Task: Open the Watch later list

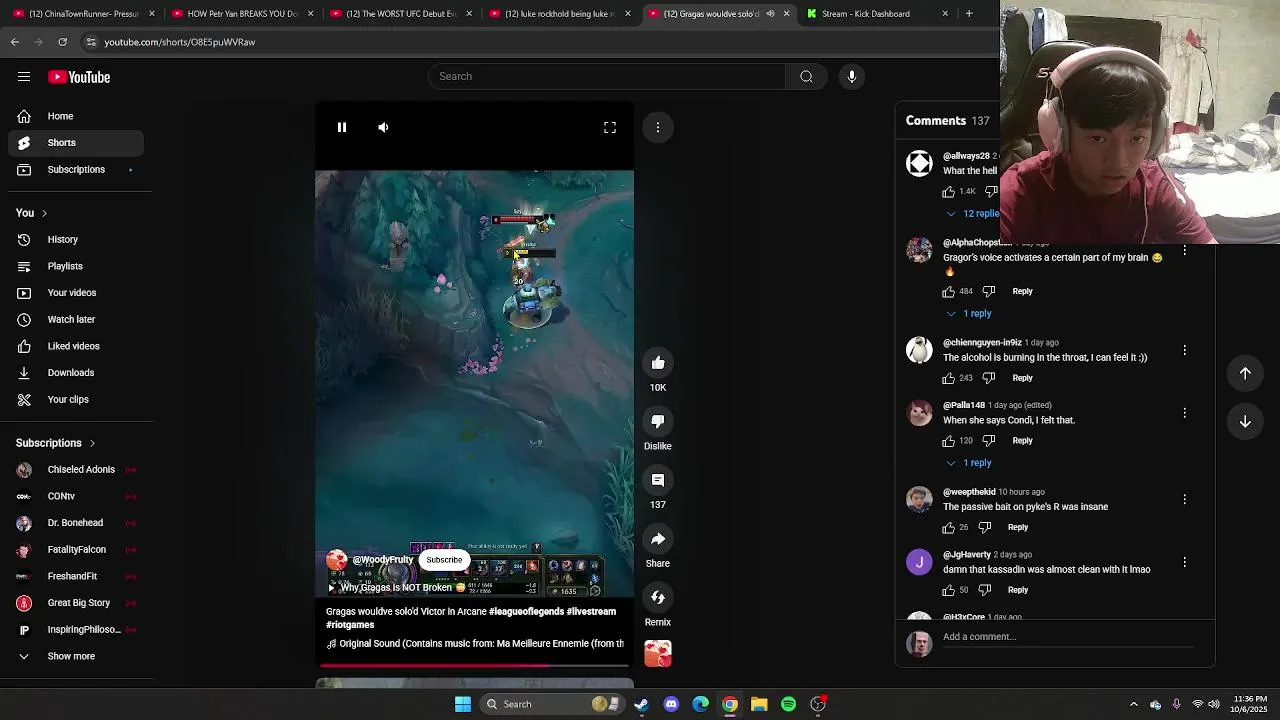Action: coord(76,320)
